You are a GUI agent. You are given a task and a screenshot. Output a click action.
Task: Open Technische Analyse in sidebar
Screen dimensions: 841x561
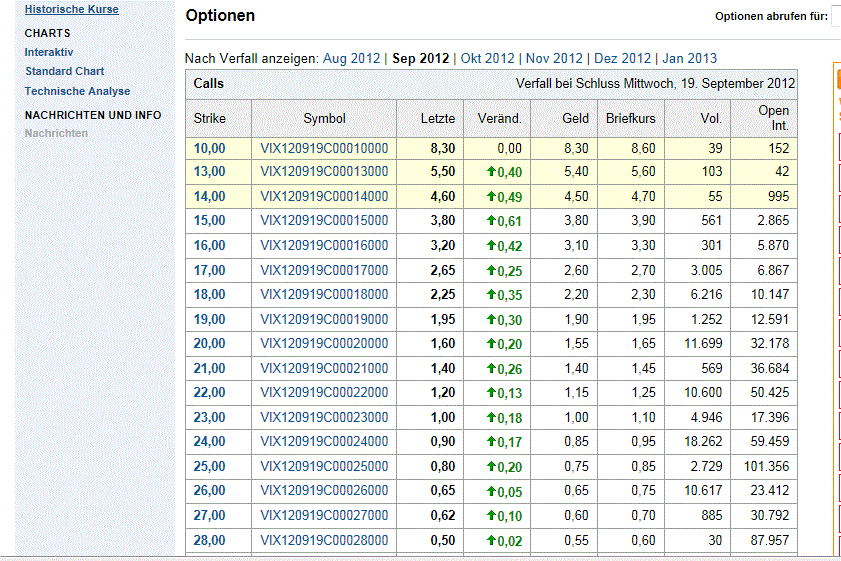(x=77, y=91)
